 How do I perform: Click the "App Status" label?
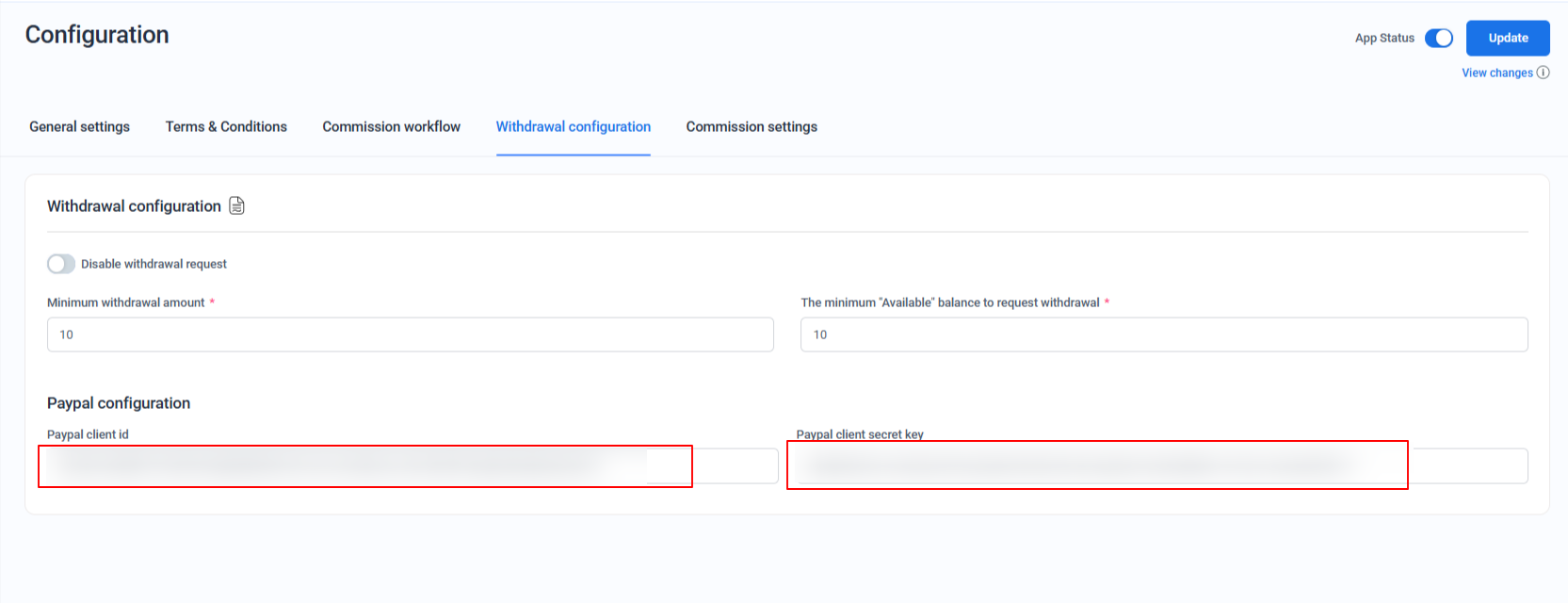point(1383,39)
